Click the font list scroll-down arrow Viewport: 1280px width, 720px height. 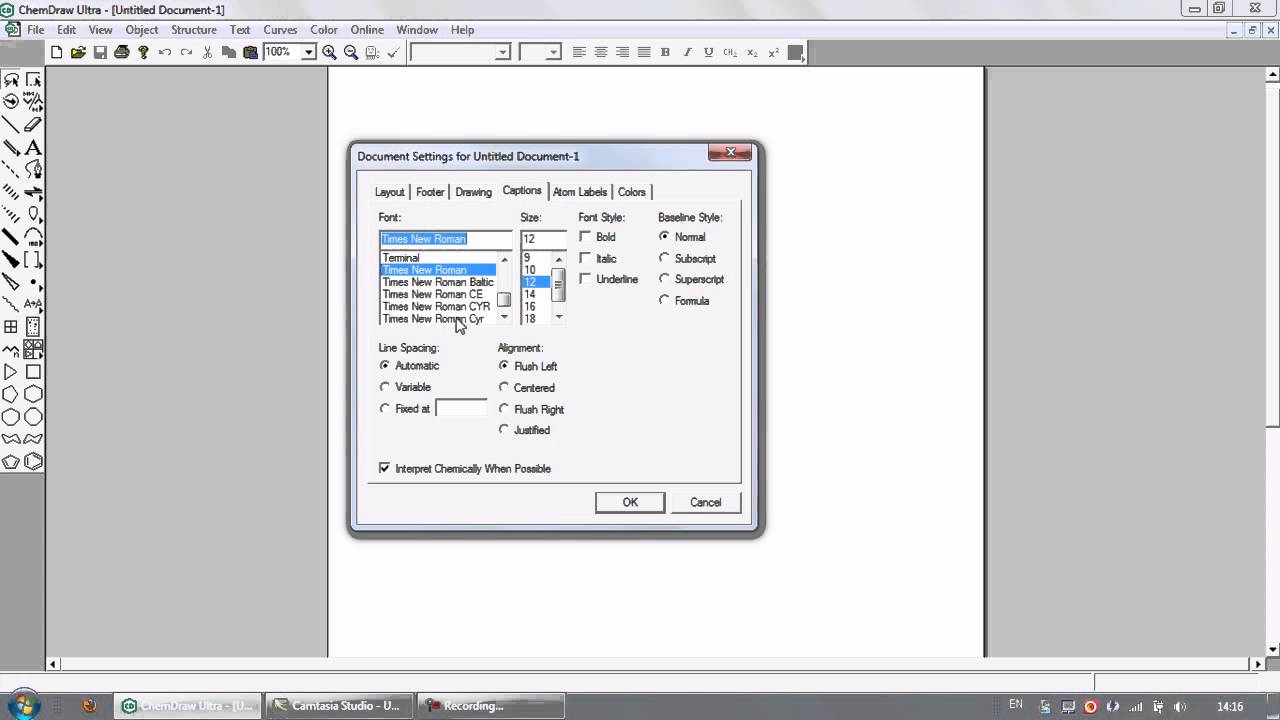[504, 317]
